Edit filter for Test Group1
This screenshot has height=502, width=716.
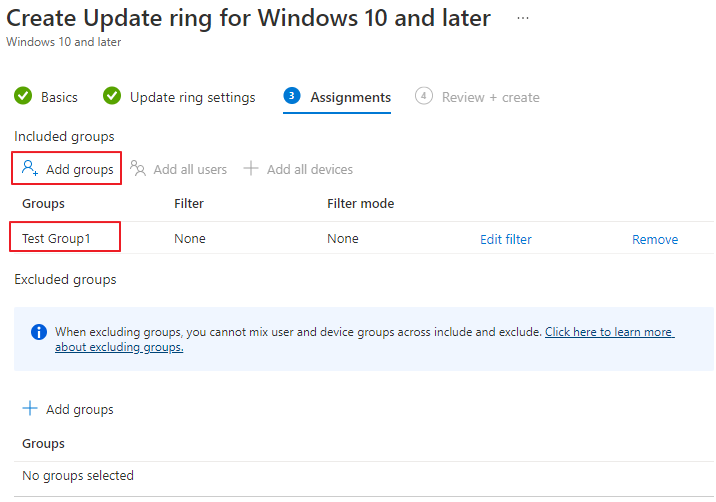click(505, 239)
